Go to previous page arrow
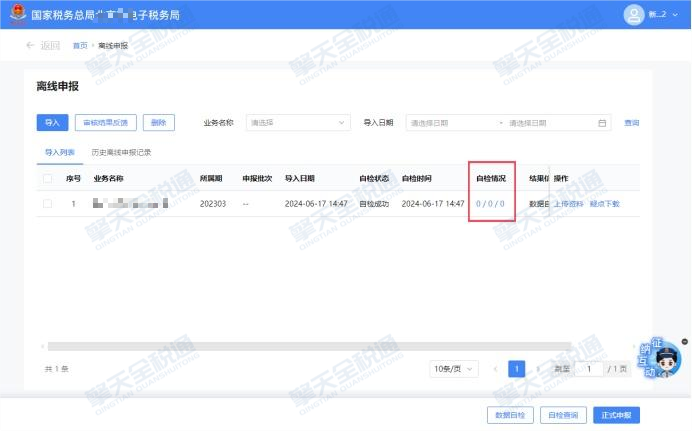The width and height of the screenshot is (692, 431). [495, 369]
